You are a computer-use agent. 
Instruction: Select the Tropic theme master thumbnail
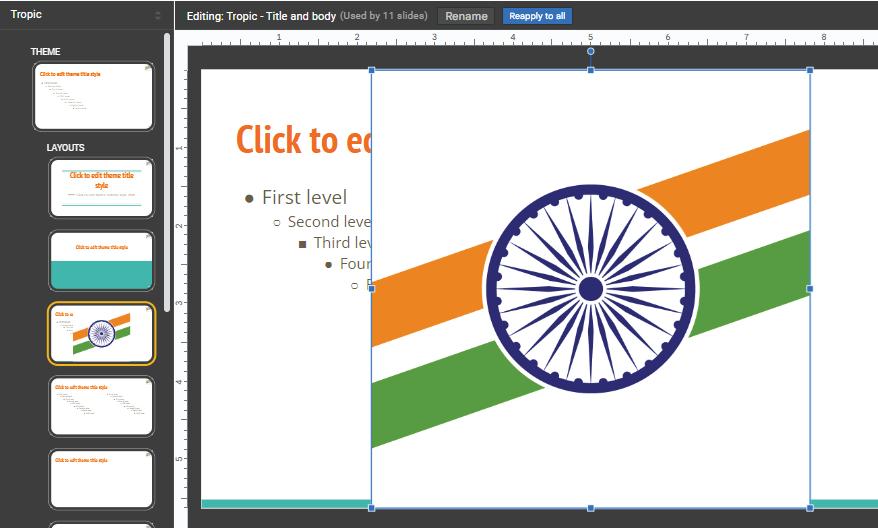[94, 96]
